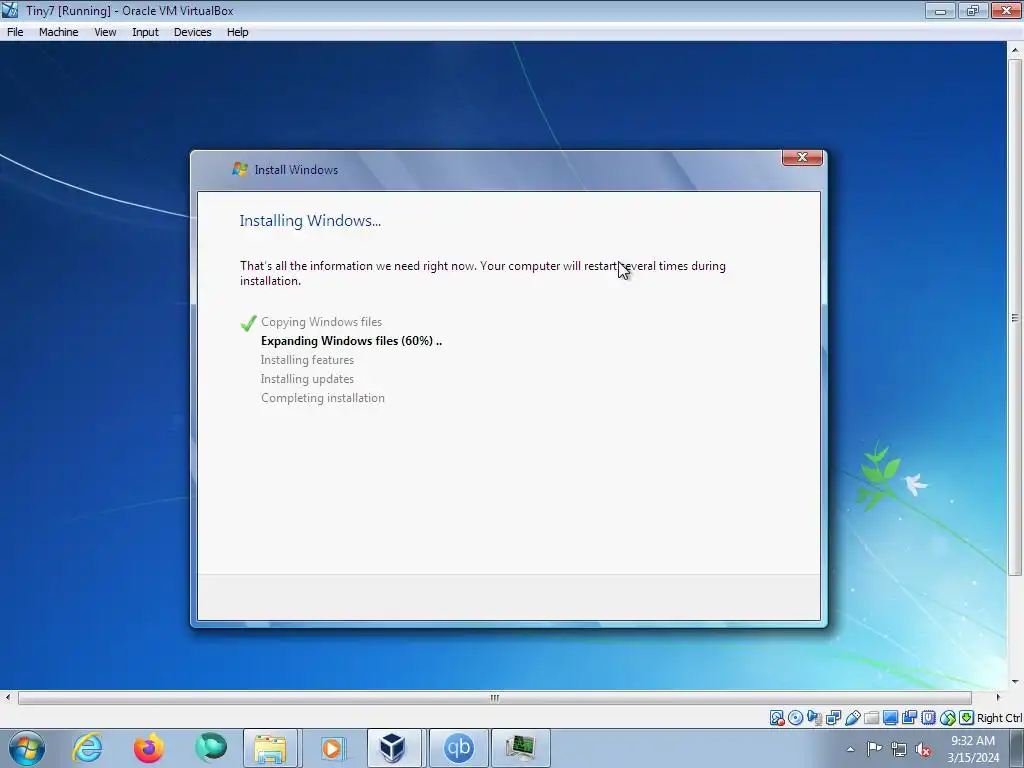
Task: Click the green checkmark beside Copying Windows files
Action: click(x=248, y=323)
